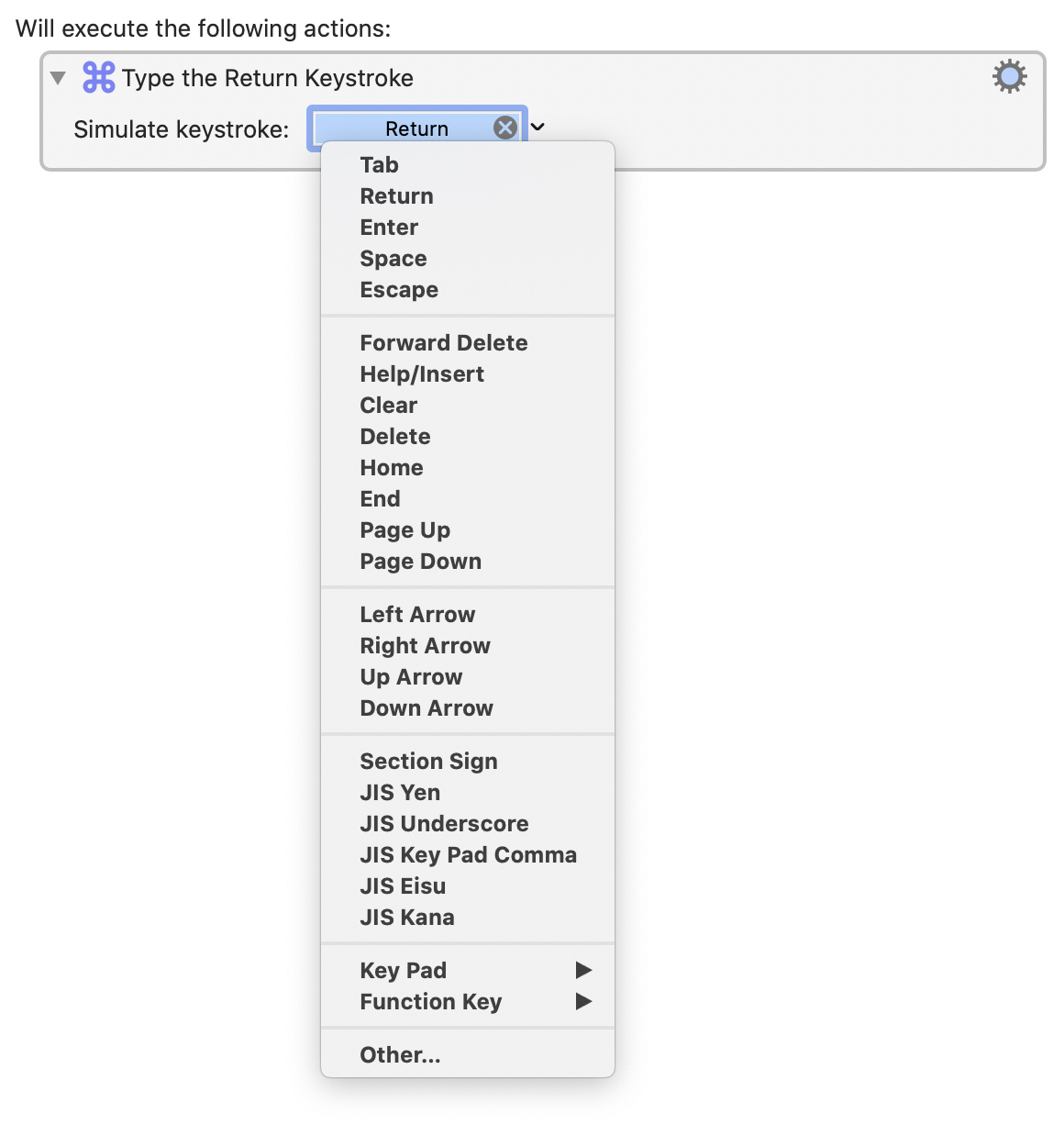Open the Other... keystroke option
The height and width of the screenshot is (1147, 1064).
(x=400, y=1055)
